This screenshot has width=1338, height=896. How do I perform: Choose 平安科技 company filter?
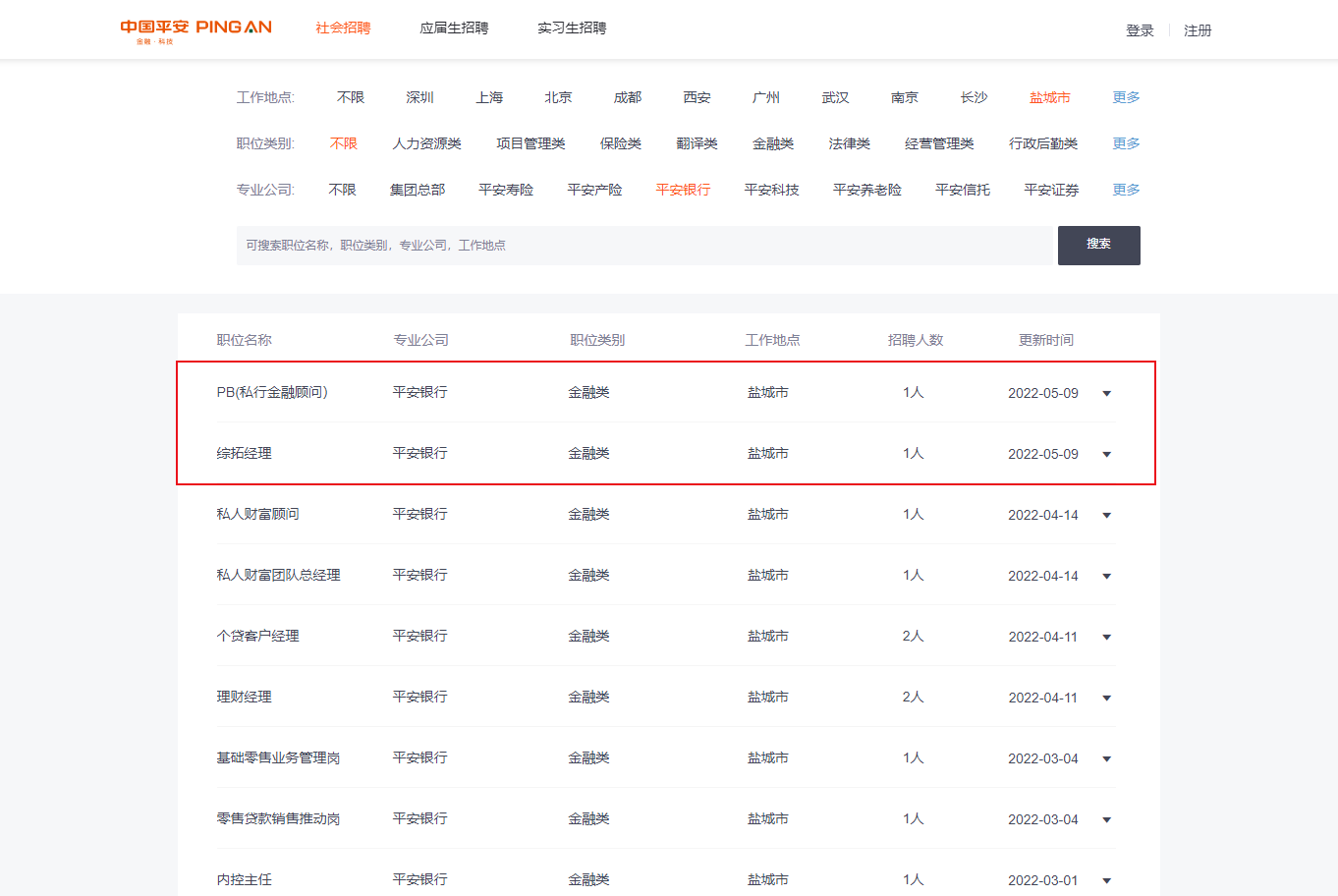coord(771,190)
